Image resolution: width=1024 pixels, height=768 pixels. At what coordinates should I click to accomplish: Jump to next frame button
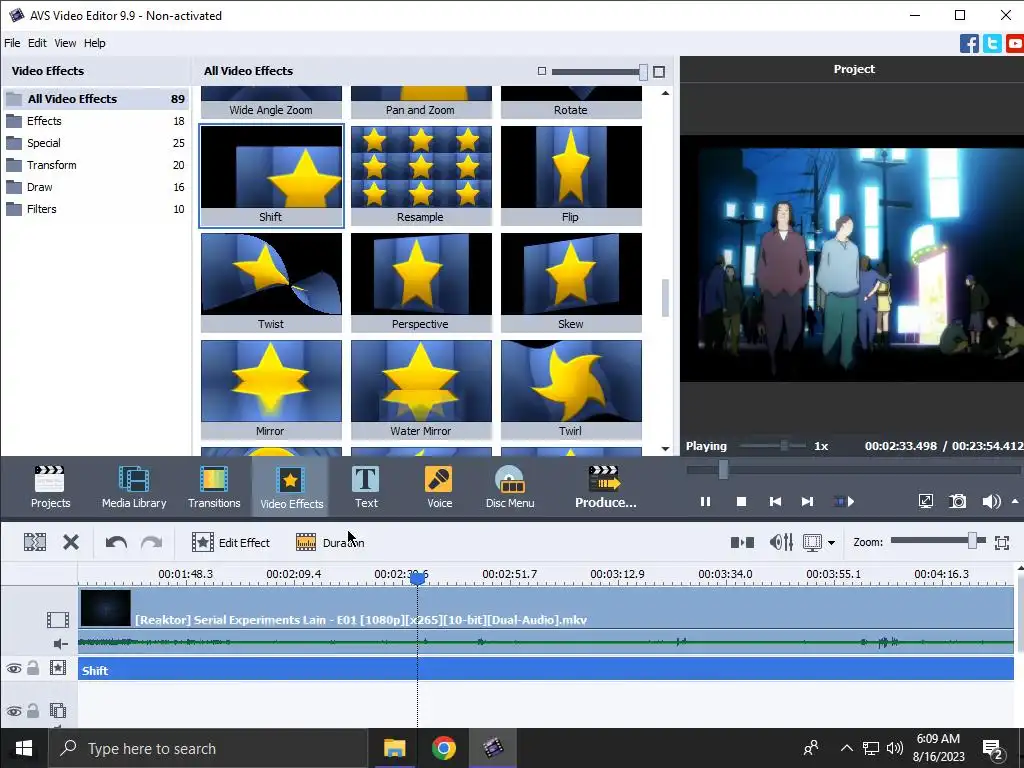point(807,502)
